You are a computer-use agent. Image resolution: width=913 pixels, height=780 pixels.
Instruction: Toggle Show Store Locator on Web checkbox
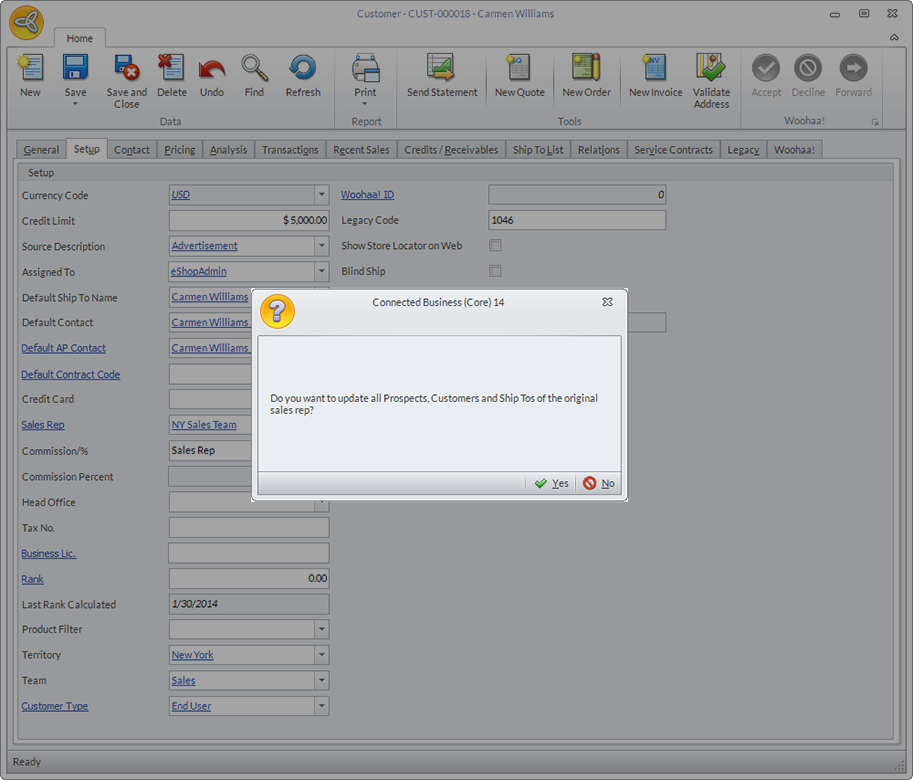point(495,245)
